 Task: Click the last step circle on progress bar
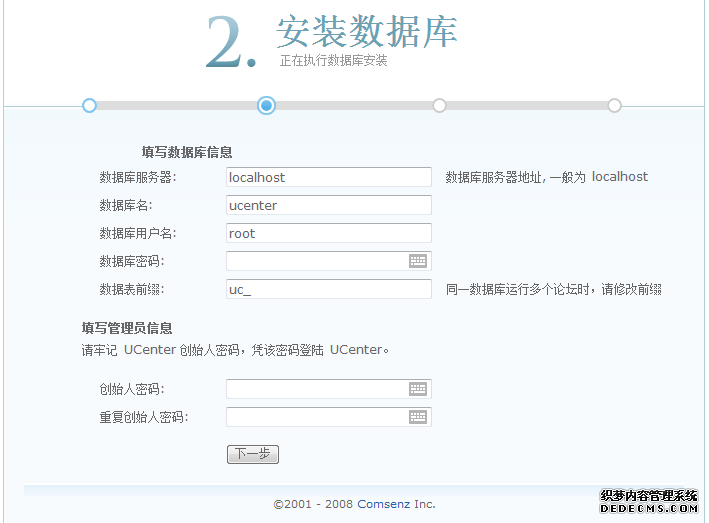[x=614, y=105]
